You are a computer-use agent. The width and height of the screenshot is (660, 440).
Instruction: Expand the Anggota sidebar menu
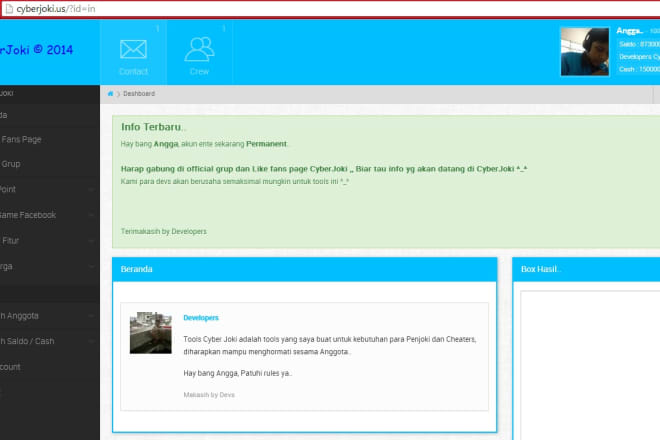tap(50, 316)
